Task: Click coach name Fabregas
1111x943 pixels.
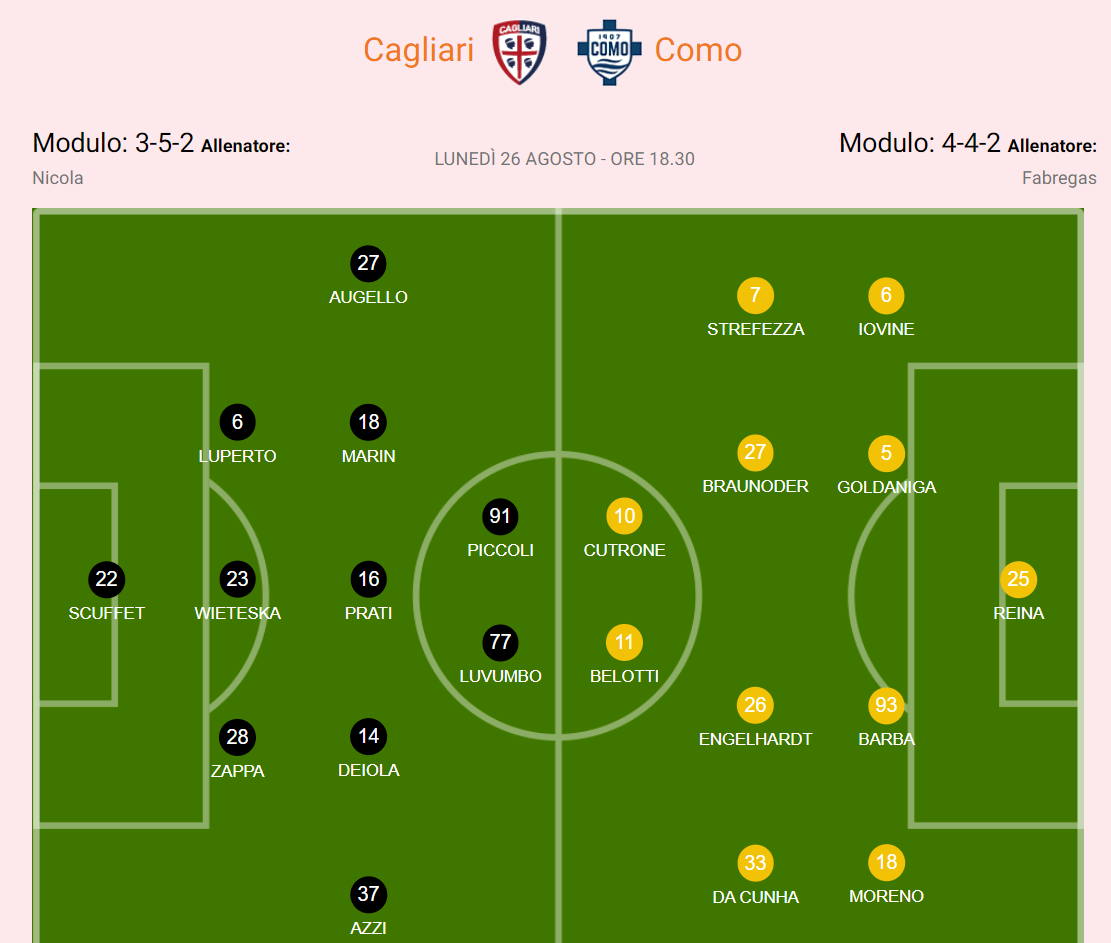Action: 1058,178
